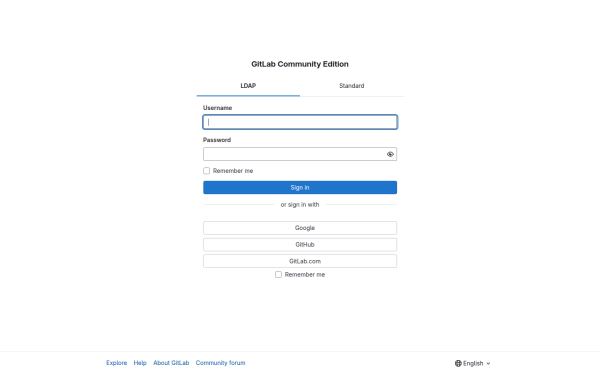Click the Password label

[217, 140]
